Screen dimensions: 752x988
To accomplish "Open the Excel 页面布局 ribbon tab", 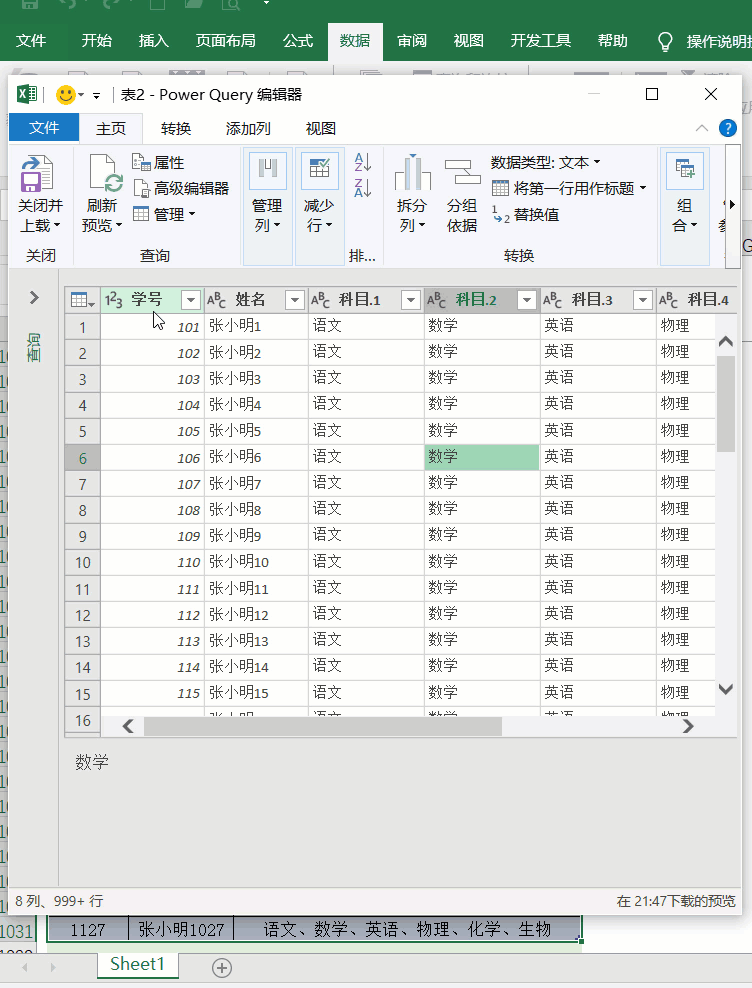I will click(226, 41).
